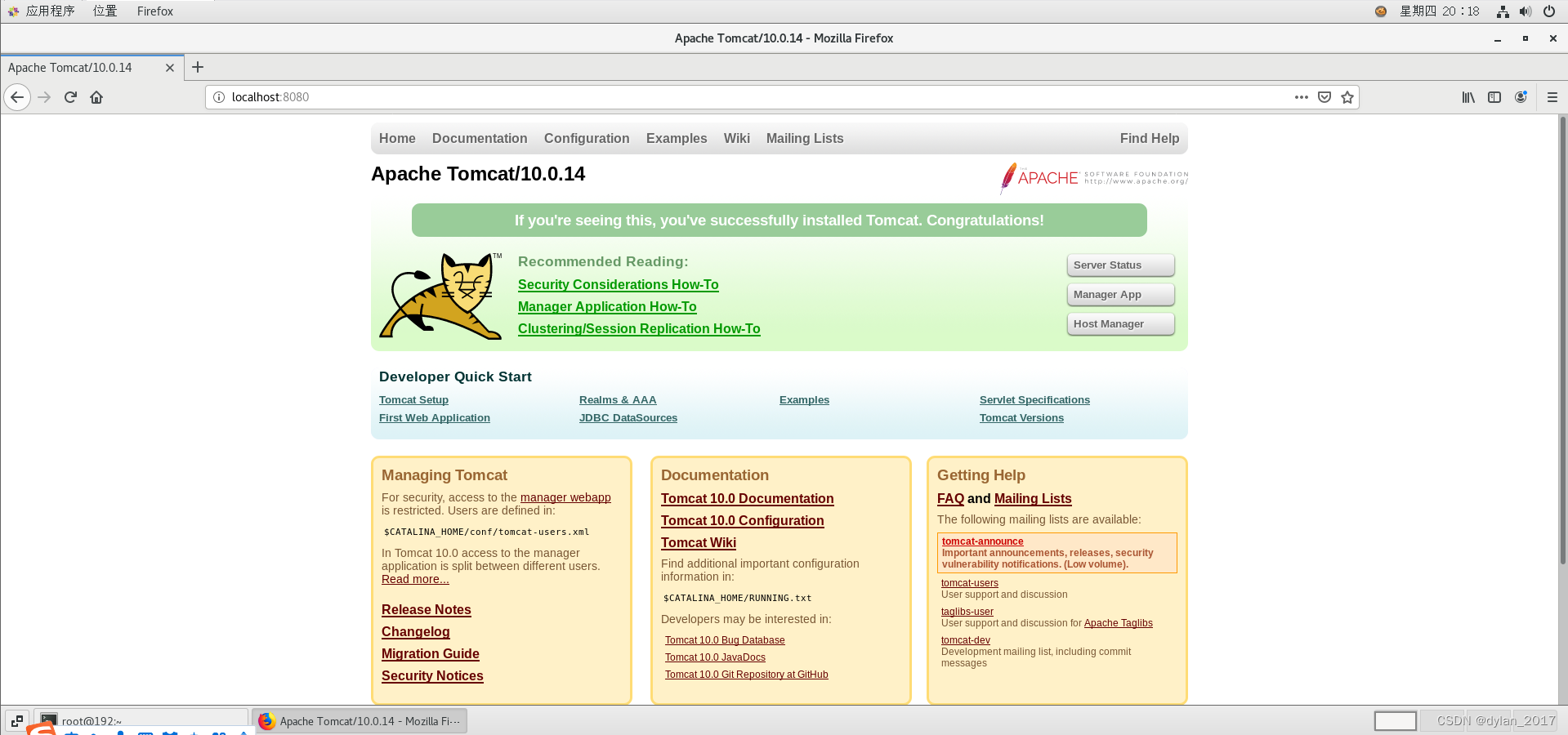Click the tray notification icon beside clock

(x=1381, y=11)
